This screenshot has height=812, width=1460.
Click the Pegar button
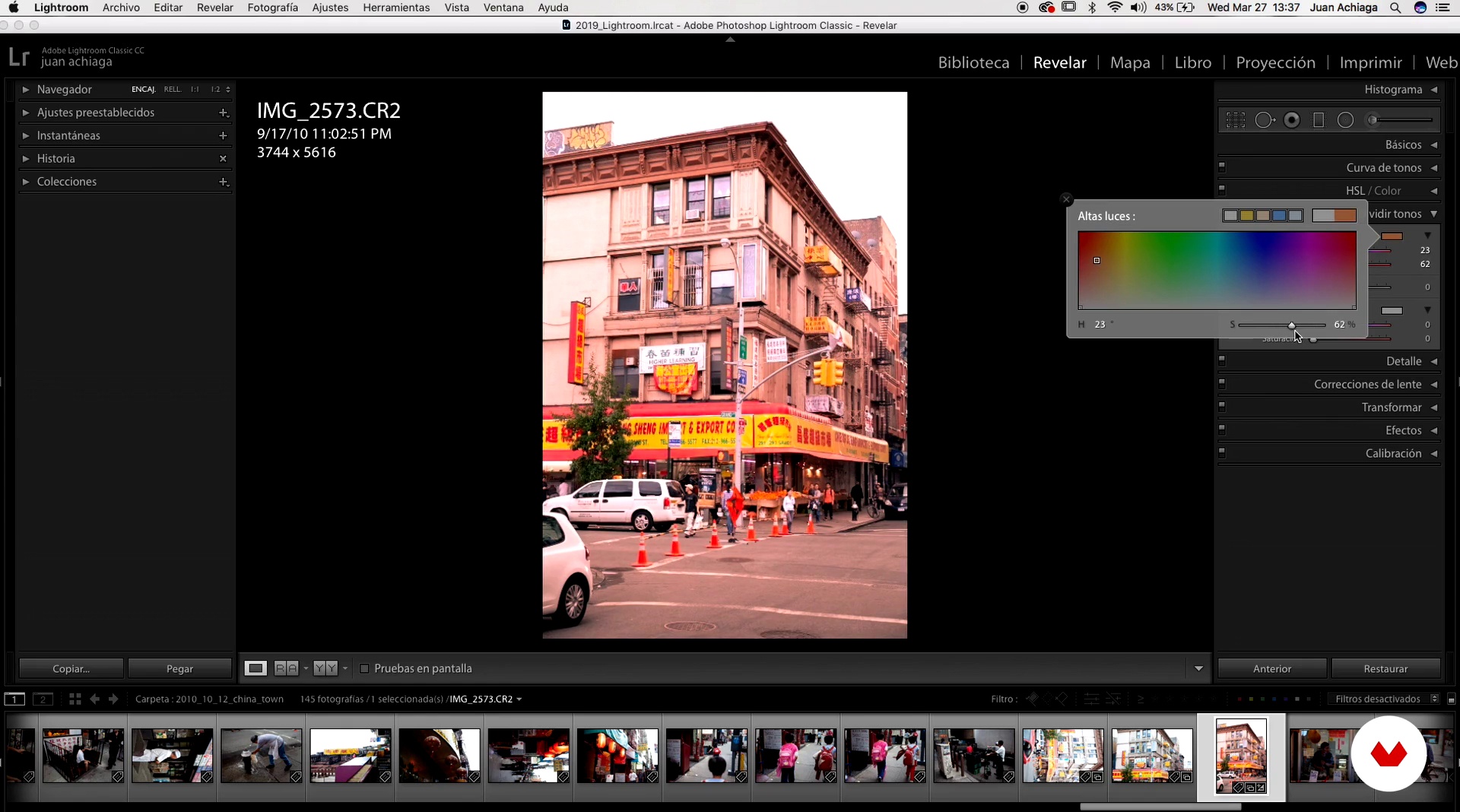coord(179,668)
